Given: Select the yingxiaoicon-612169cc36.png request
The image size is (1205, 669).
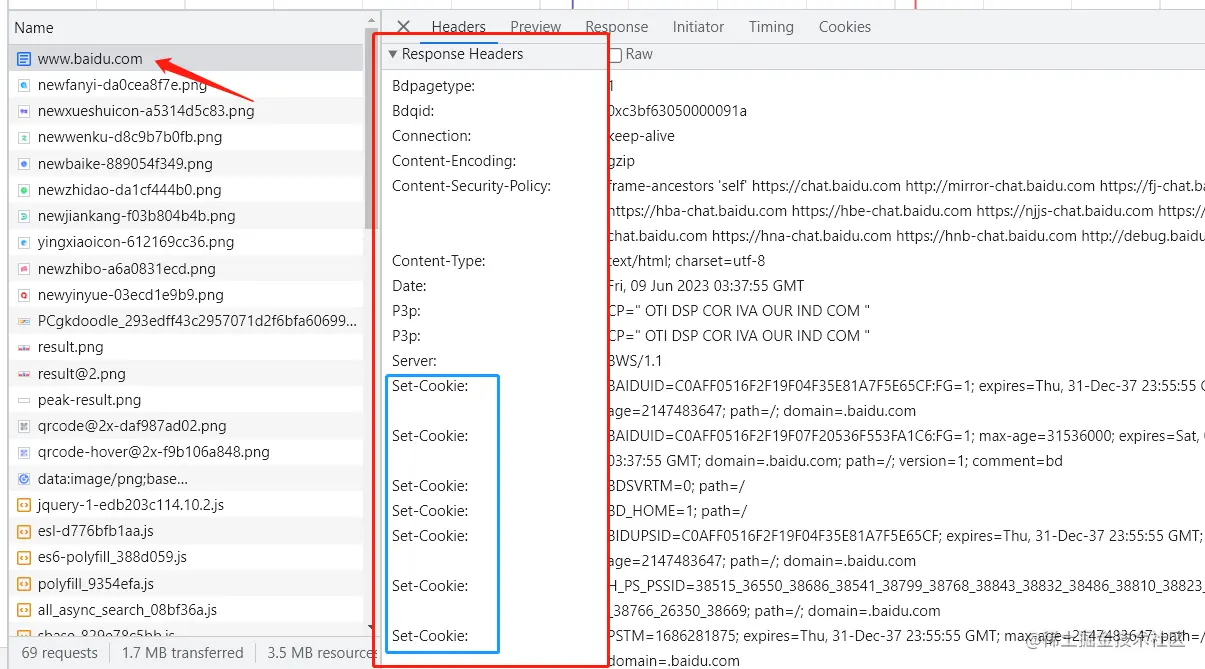Looking at the screenshot, I should coord(186,242).
